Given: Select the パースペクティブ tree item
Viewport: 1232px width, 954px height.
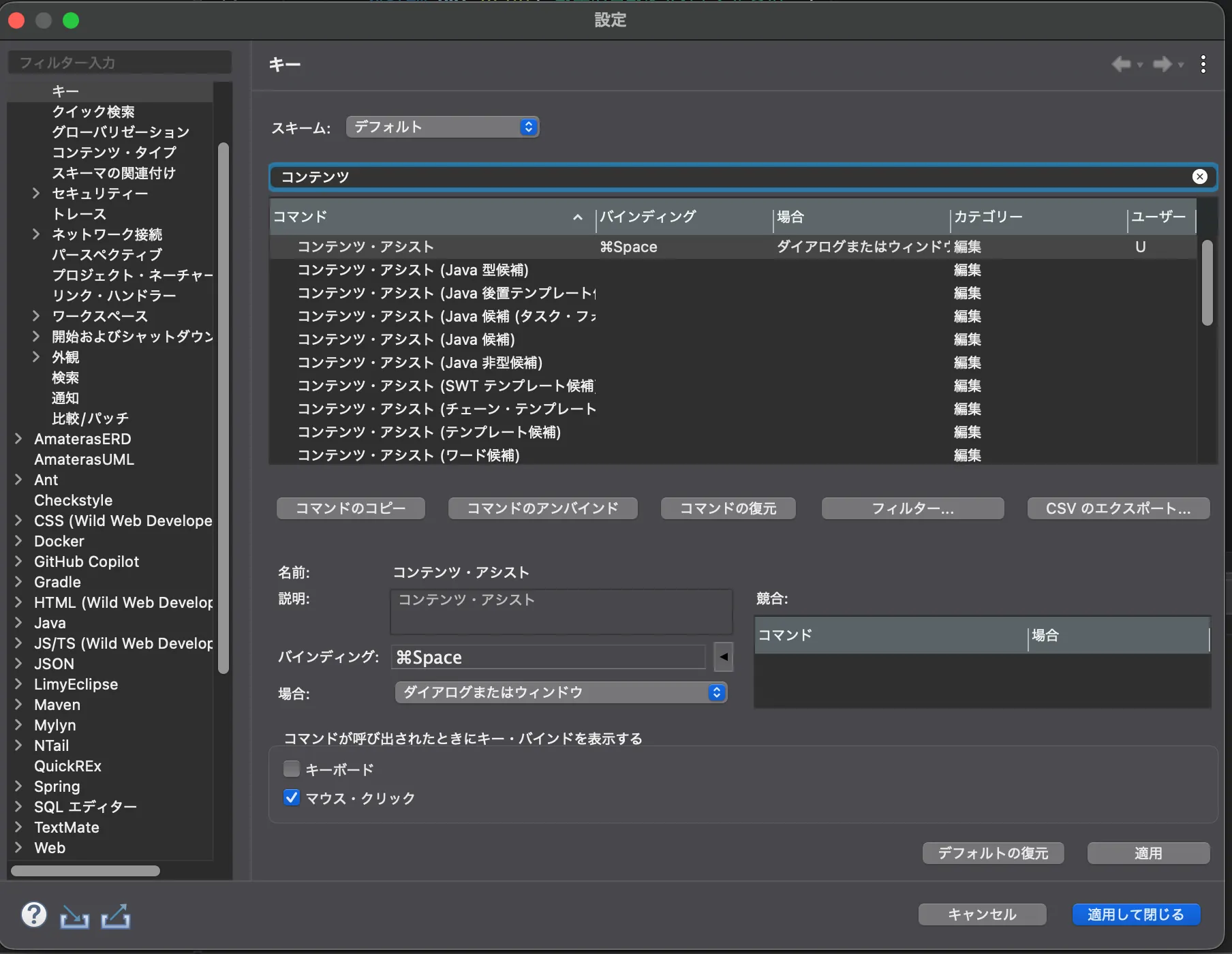Looking at the screenshot, I should (107, 255).
